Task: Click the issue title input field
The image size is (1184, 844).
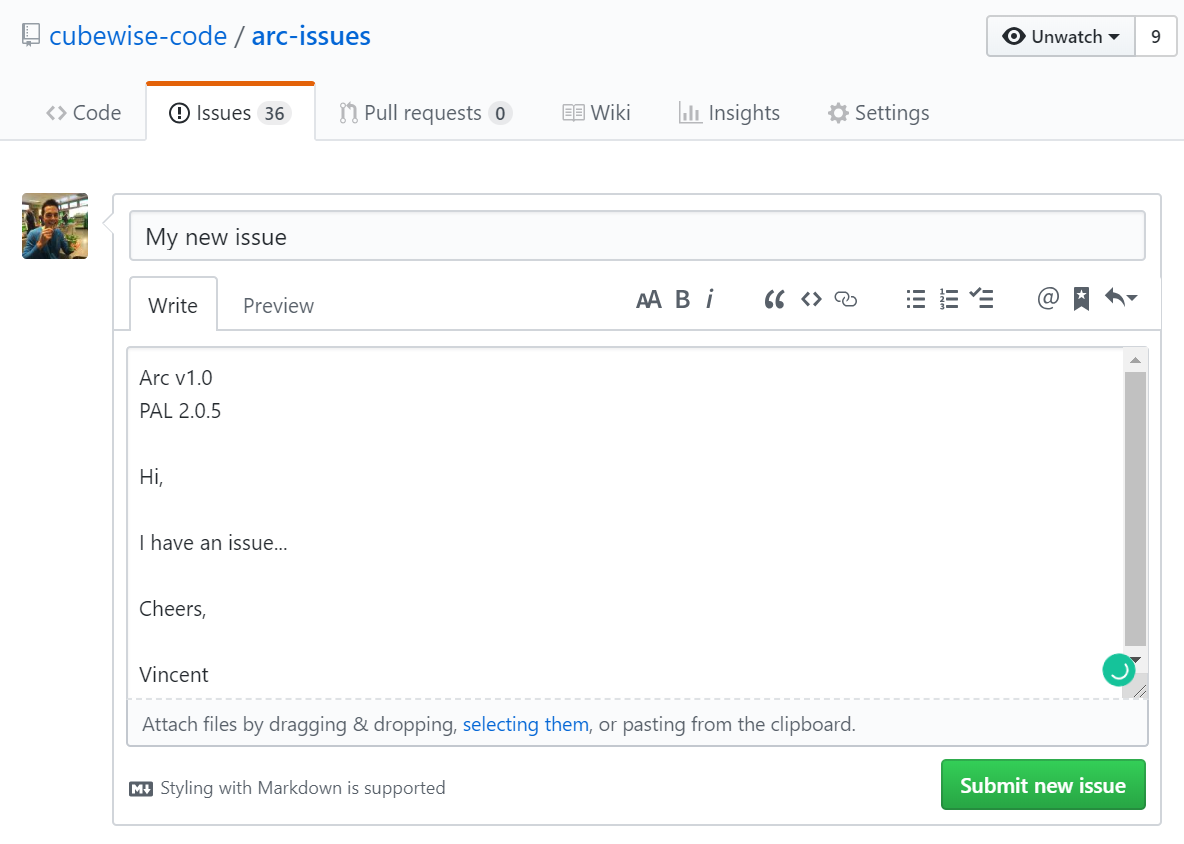Action: tap(637, 237)
